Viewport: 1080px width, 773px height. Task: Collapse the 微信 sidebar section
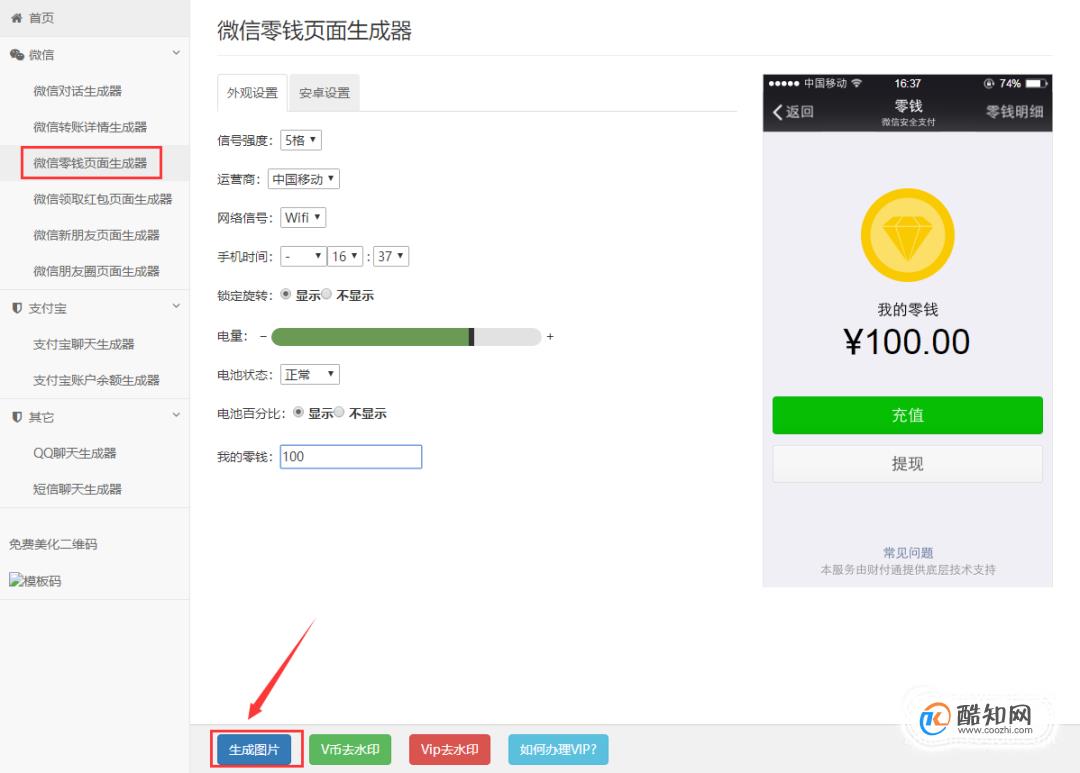176,53
